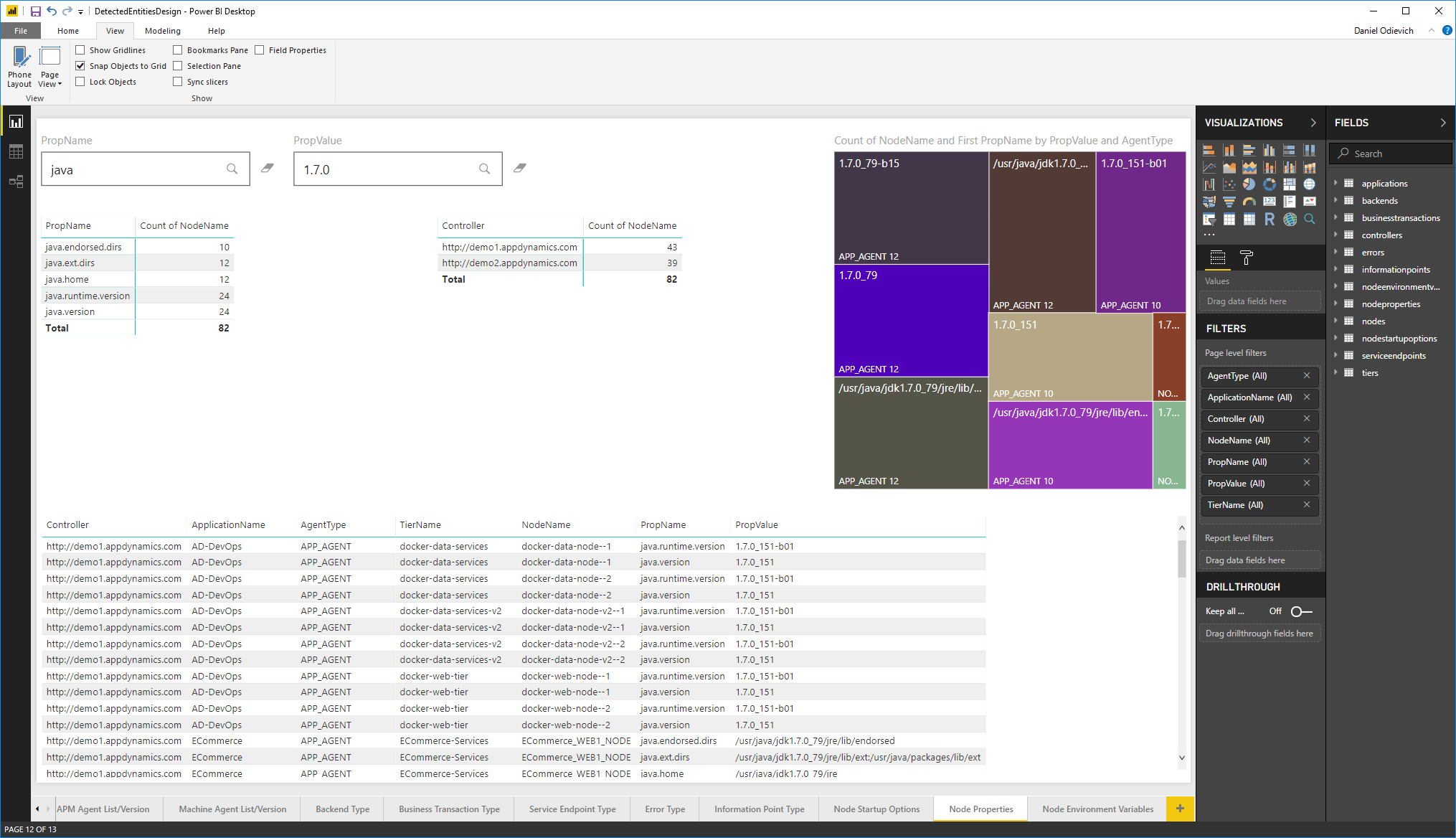The width and height of the screenshot is (1456, 838).
Task: Select the pie chart visualization
Action: (1249, 184)
